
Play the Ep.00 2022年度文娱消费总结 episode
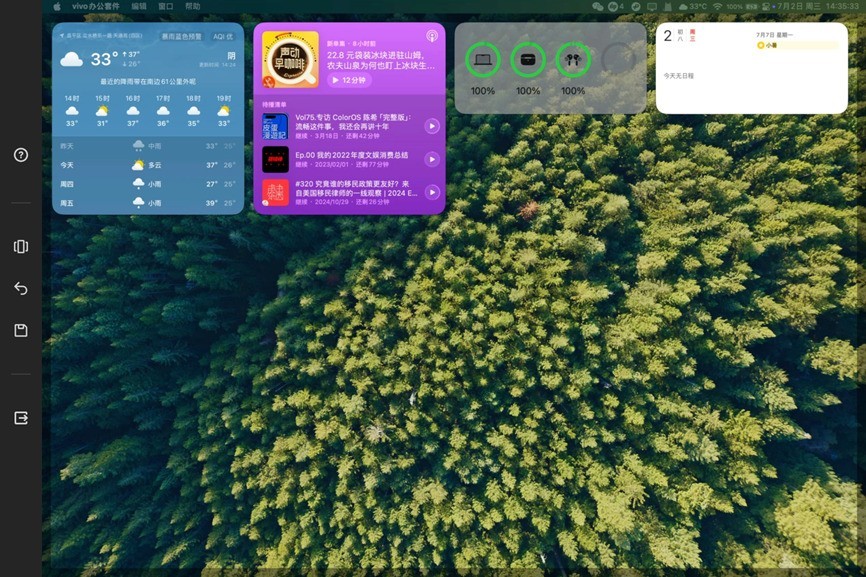[430, 157]
